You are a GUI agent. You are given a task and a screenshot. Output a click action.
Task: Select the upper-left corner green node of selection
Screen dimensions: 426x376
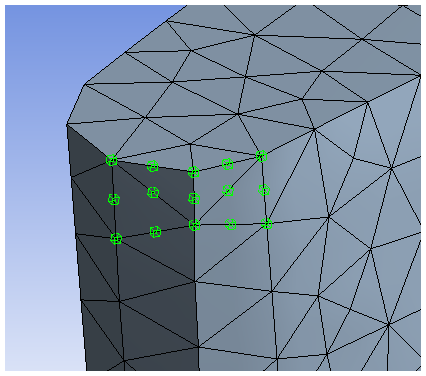(112, 160)
